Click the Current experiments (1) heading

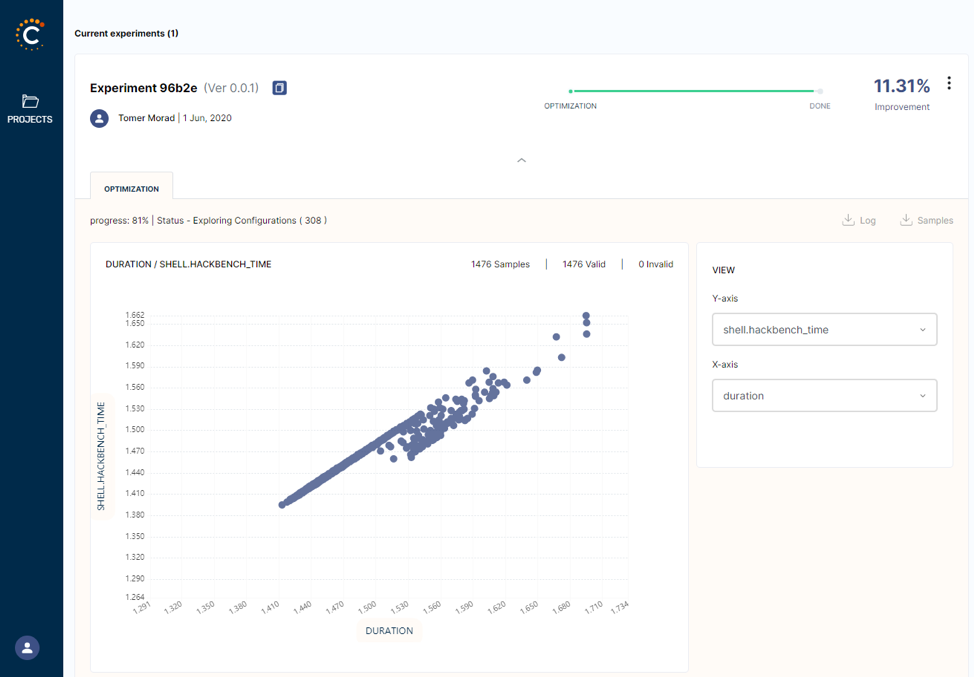(x=126, y=34)
